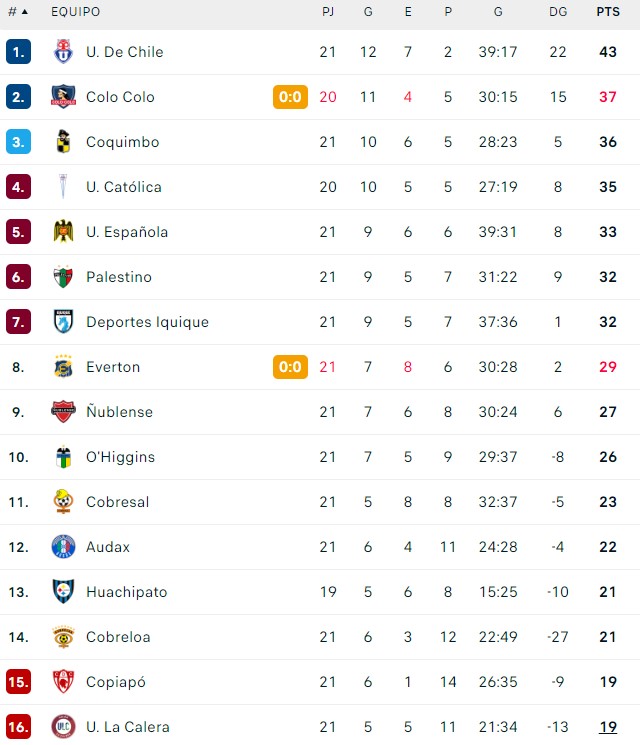Image resolution: width=640 pixels, height=745 pixels.
Task: Click the Ñublense red shield logo
Action: 63,411
